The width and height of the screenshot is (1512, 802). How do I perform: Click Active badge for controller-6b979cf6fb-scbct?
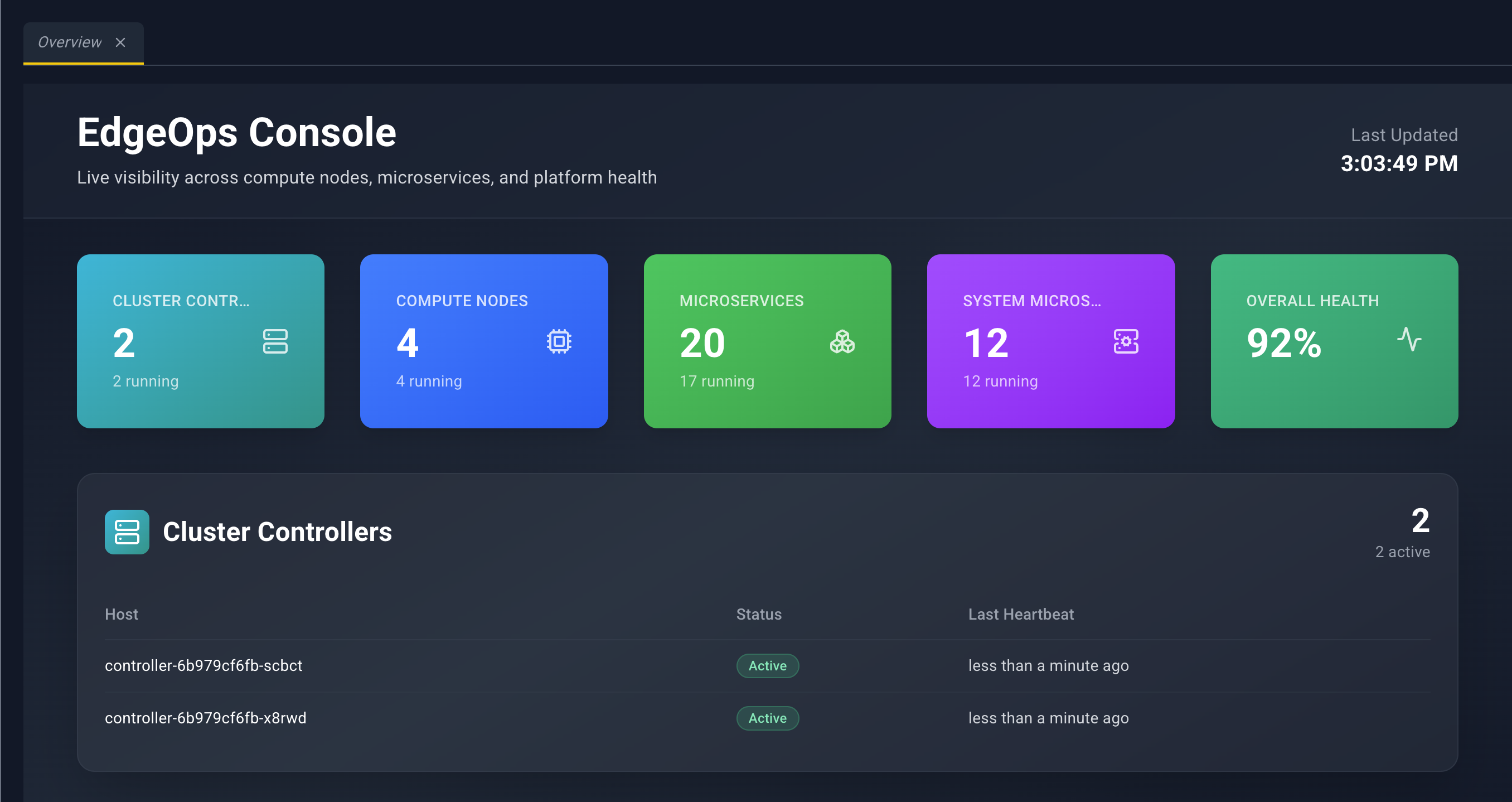point(767,665)
